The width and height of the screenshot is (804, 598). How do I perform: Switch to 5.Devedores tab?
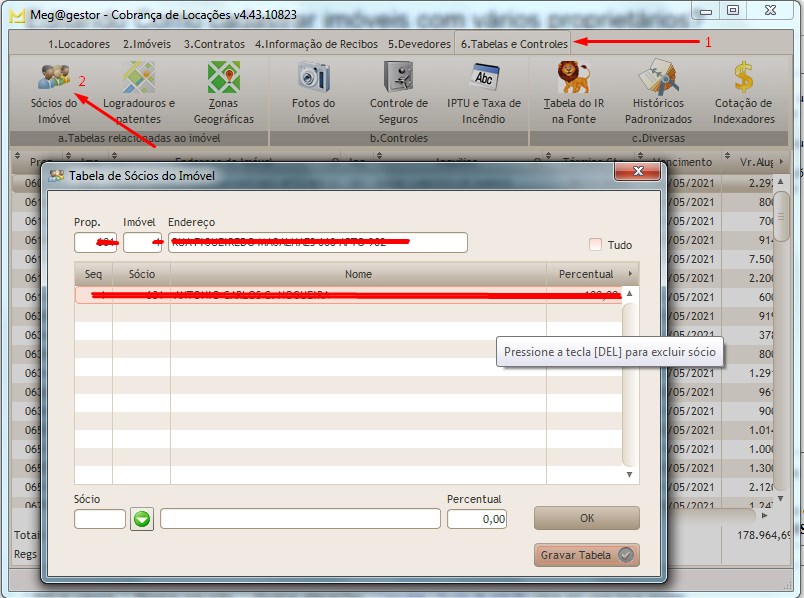point(419,44)
